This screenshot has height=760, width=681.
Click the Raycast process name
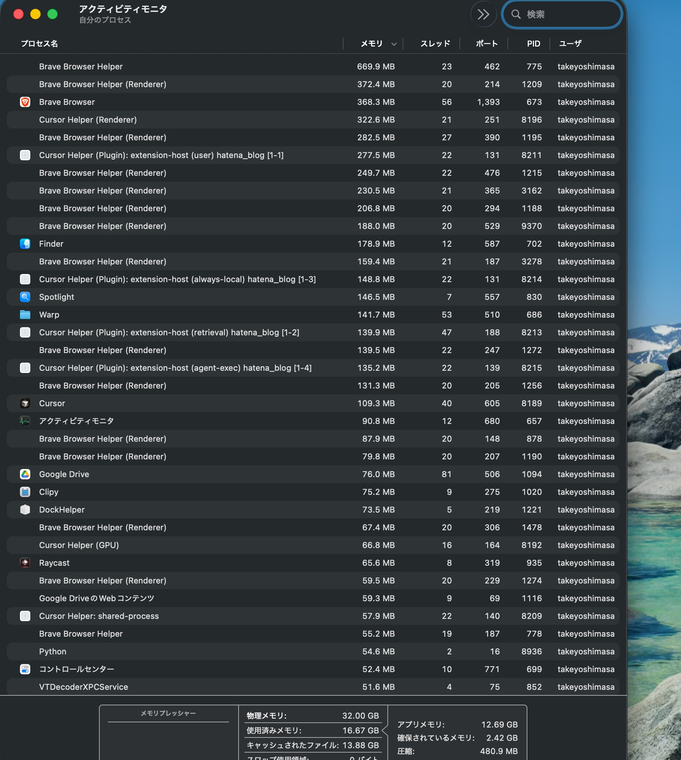click(54, 563)
